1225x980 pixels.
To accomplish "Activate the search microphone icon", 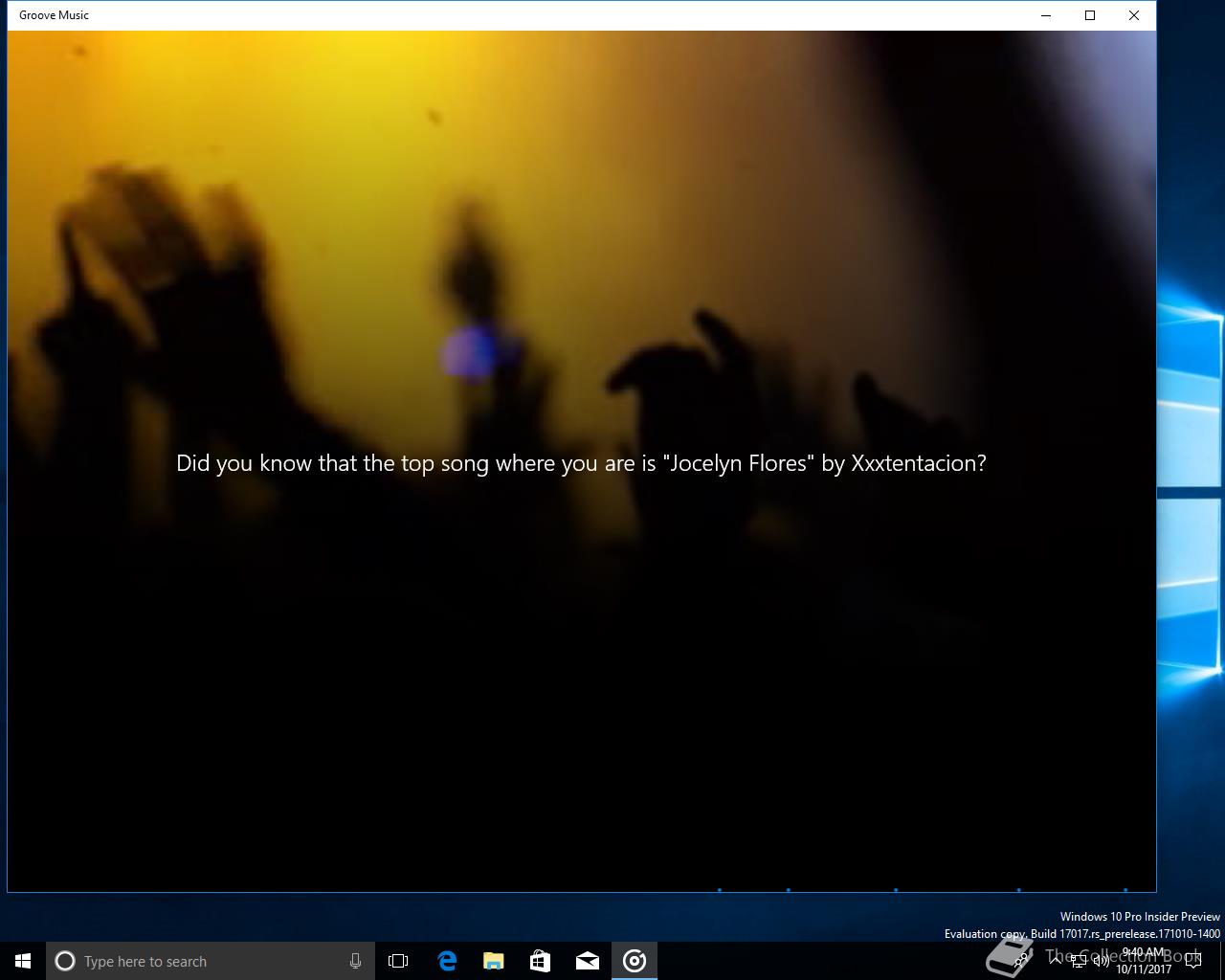I will (355, 961).
